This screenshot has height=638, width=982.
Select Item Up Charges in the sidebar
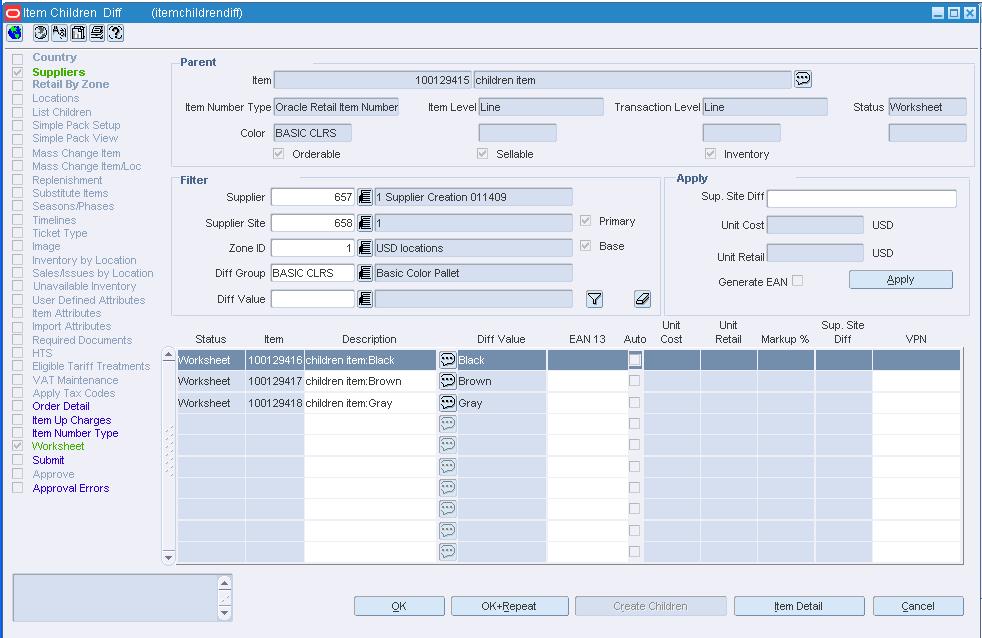point(71,420)
